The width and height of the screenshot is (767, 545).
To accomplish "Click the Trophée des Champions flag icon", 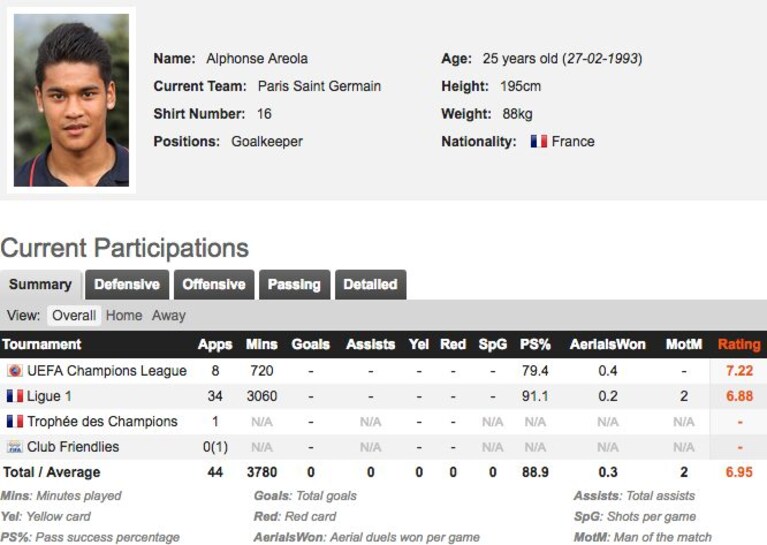I will (15, 421).
